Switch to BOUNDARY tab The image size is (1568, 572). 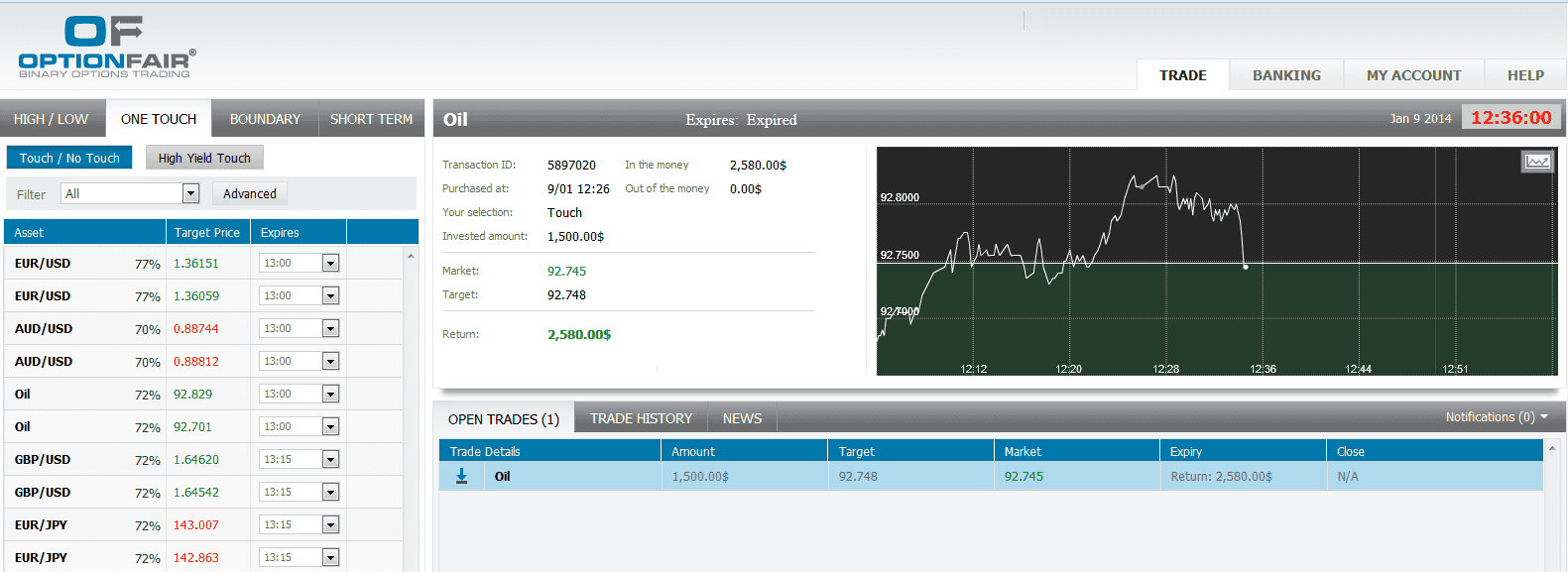click(x=265, y=119)
